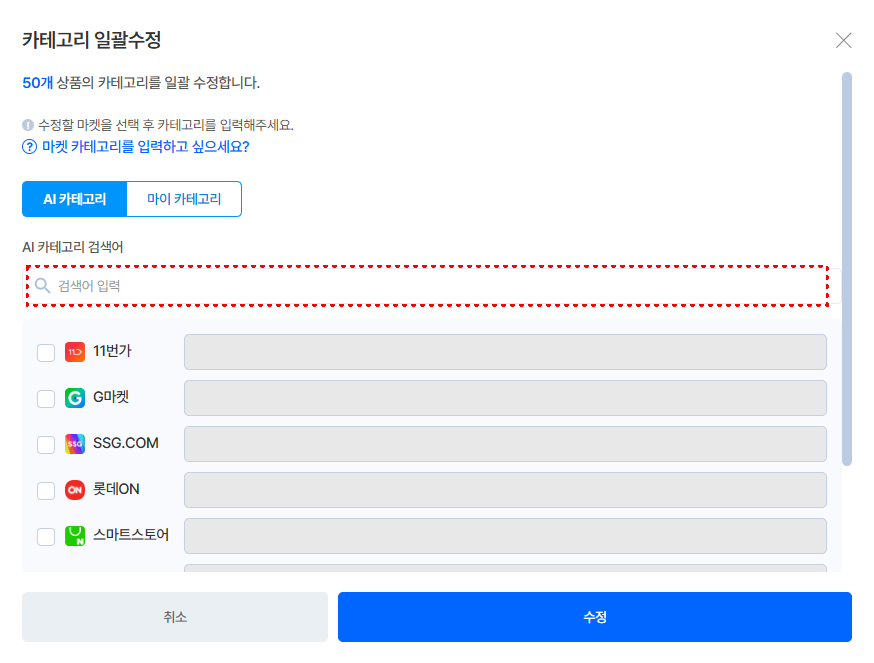Click the 스마트스토어 market label
The width and height of the screenshot is (874, 663).
131,535
